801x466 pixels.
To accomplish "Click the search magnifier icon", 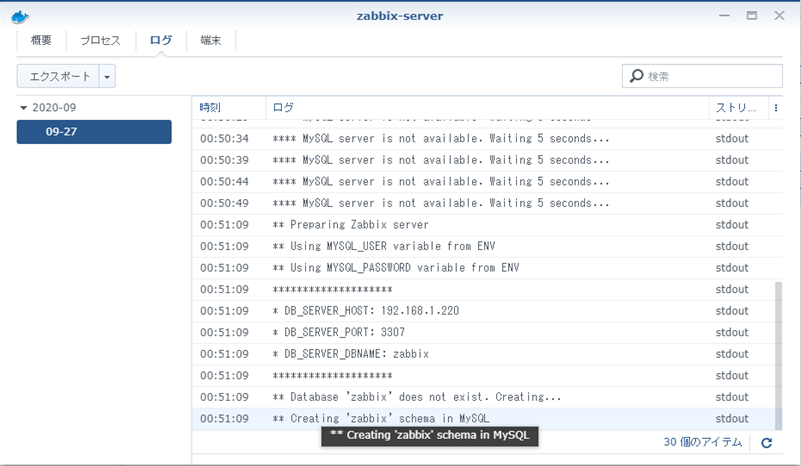I will [636, 76].
